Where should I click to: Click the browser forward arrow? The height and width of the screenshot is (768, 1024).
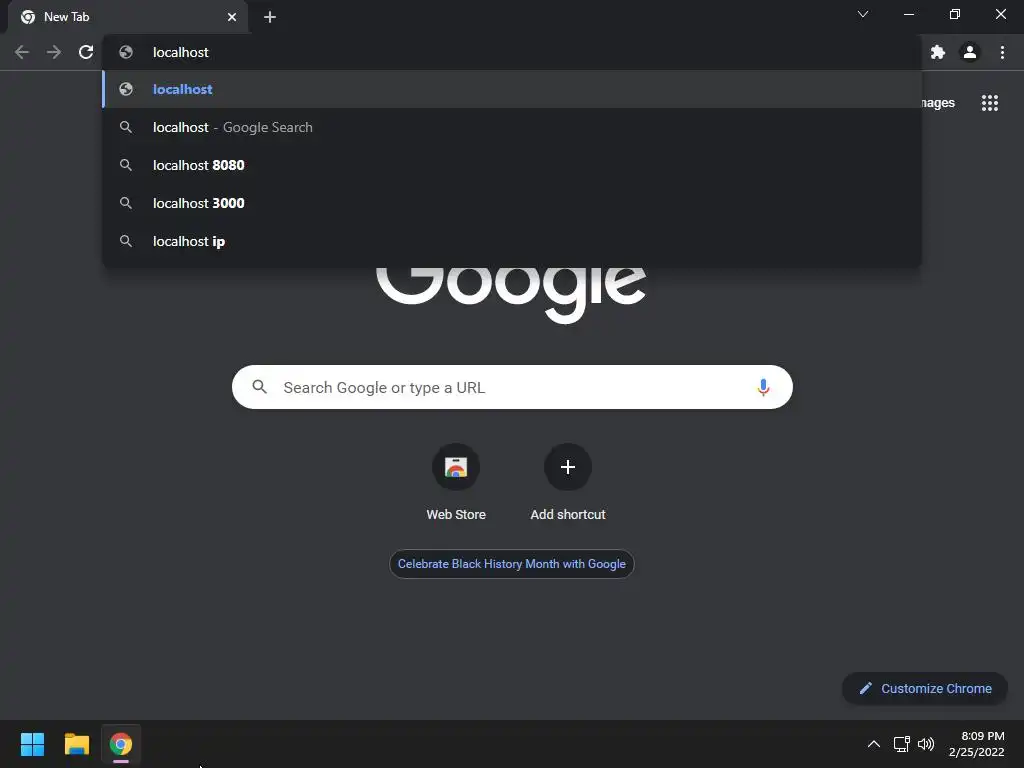click(54, 52)
